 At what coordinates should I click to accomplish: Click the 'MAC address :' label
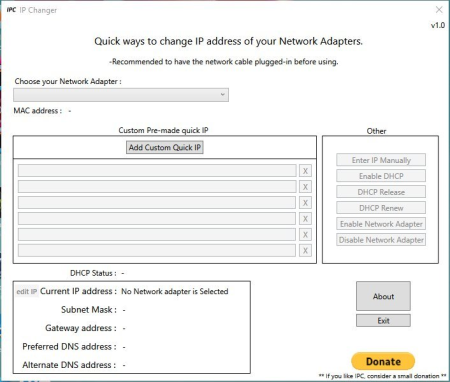38,111
